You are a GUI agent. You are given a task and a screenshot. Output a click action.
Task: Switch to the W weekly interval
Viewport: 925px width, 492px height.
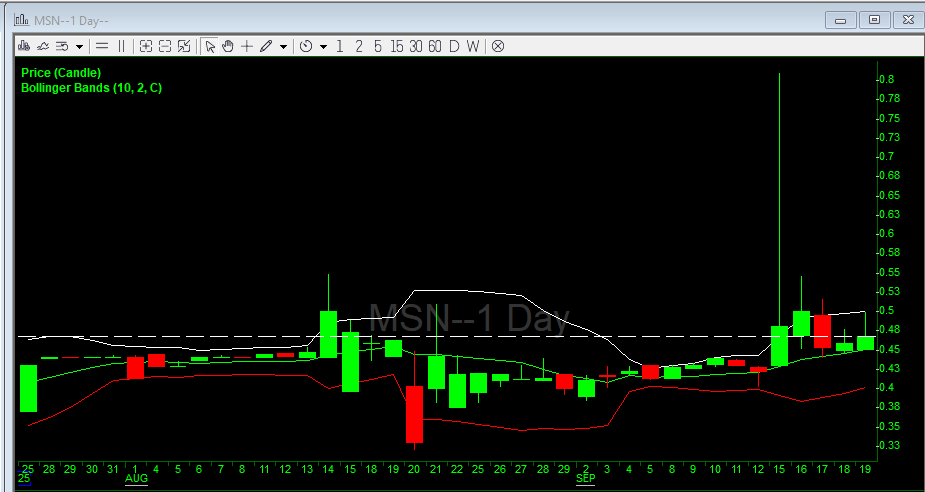pyautogui.click(x=472, y=46)
